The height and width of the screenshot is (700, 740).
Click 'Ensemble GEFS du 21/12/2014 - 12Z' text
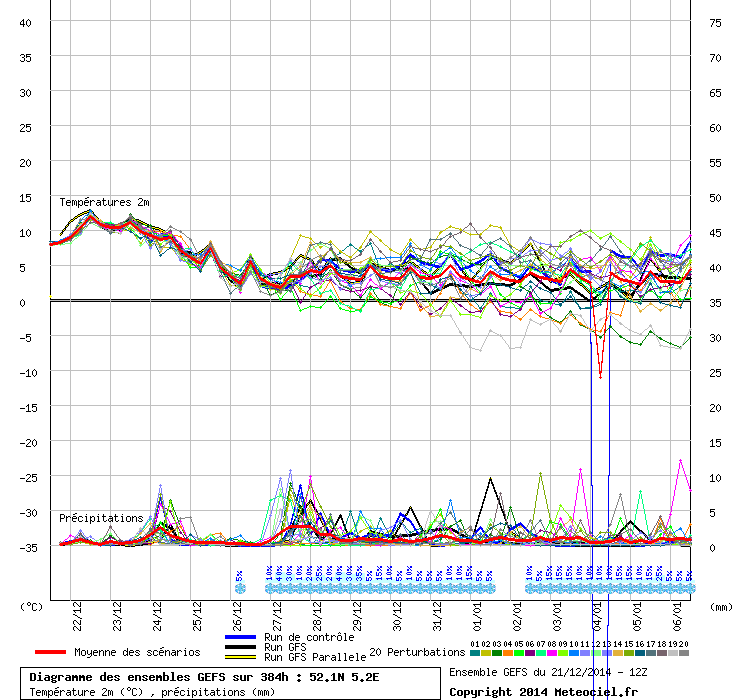(x=548, y=672)
